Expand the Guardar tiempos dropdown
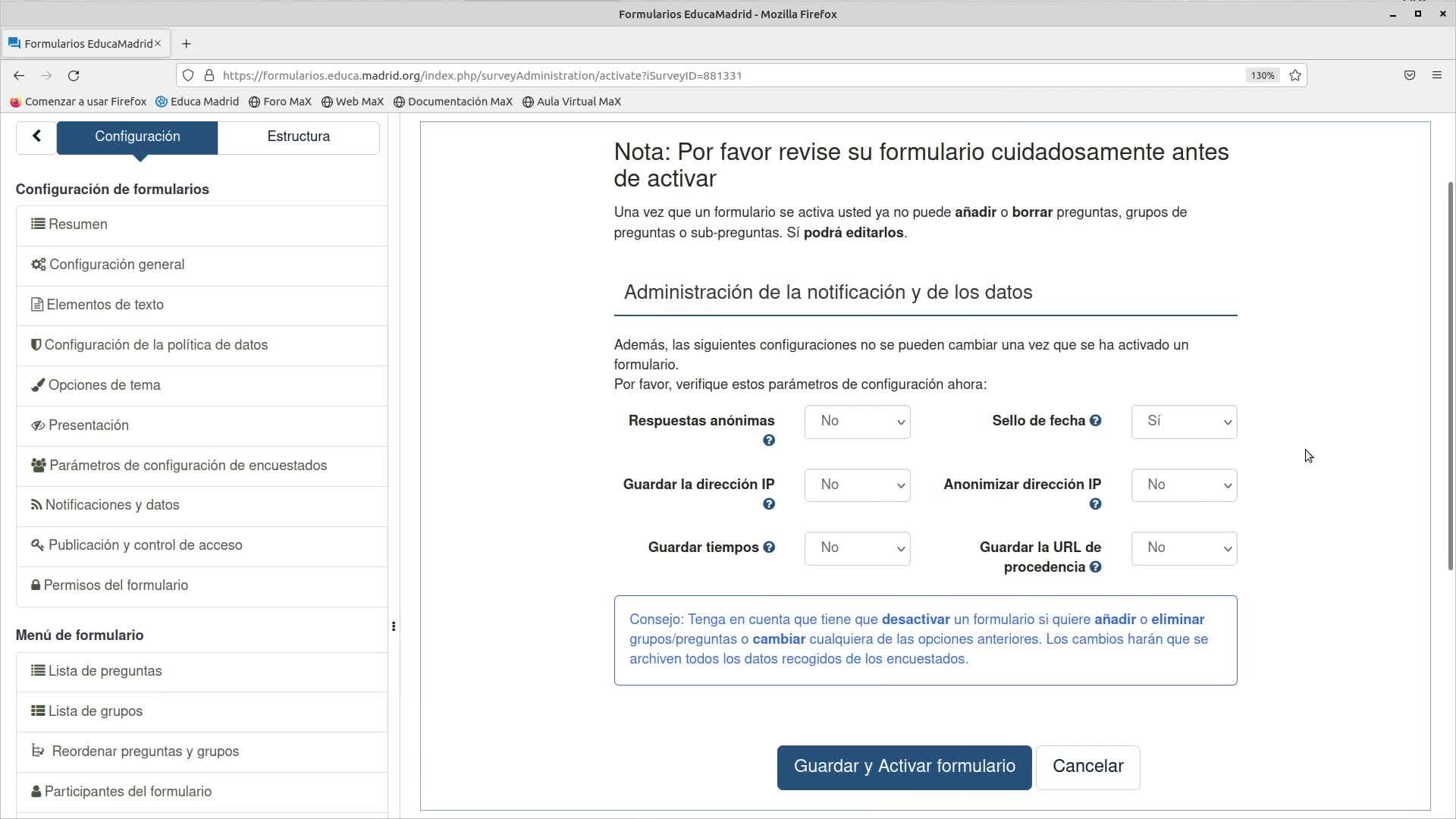The width and height of the screenshot is (1456, 819). pos(857,548)
